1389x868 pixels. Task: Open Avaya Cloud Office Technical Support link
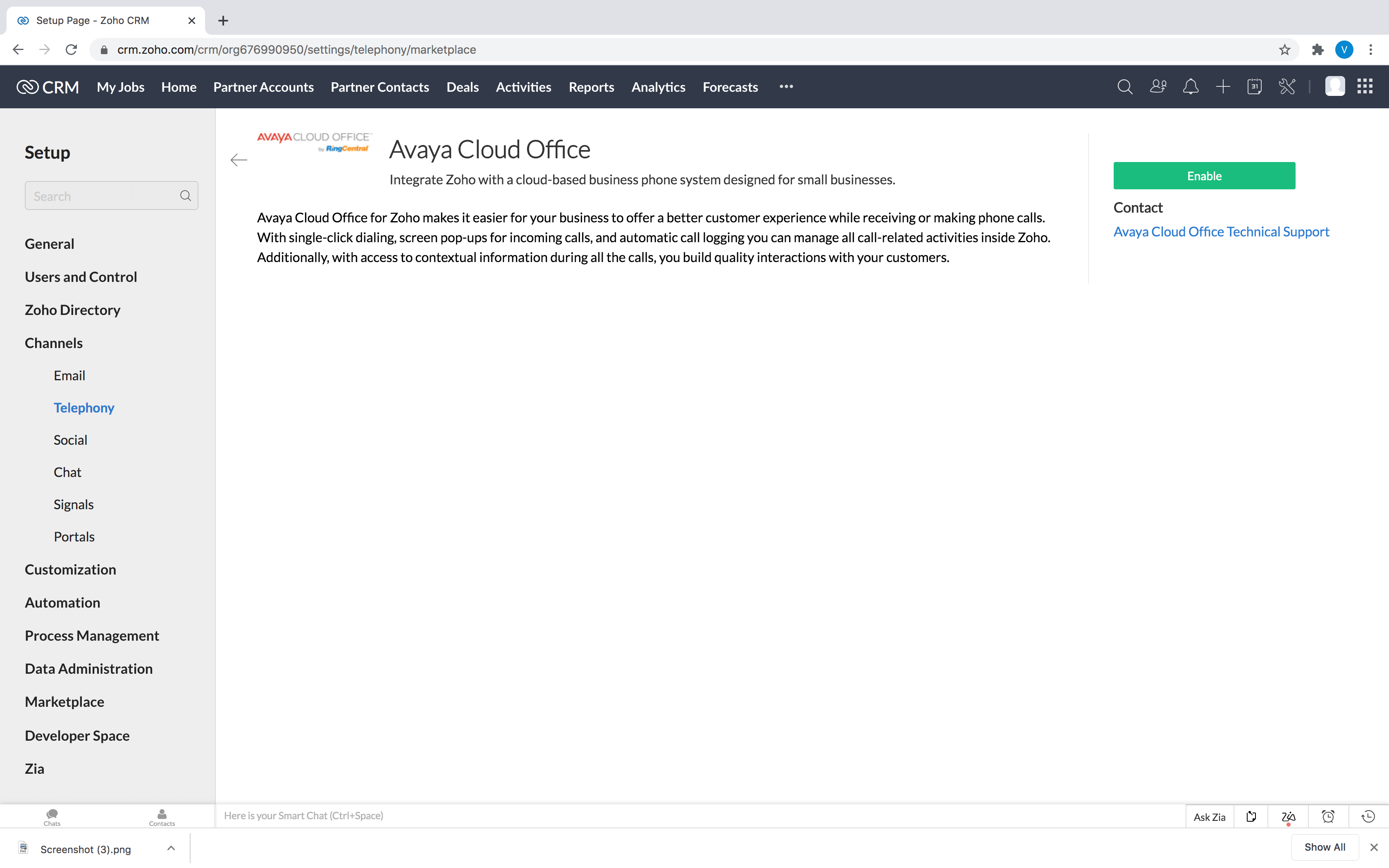(1222, 231)
